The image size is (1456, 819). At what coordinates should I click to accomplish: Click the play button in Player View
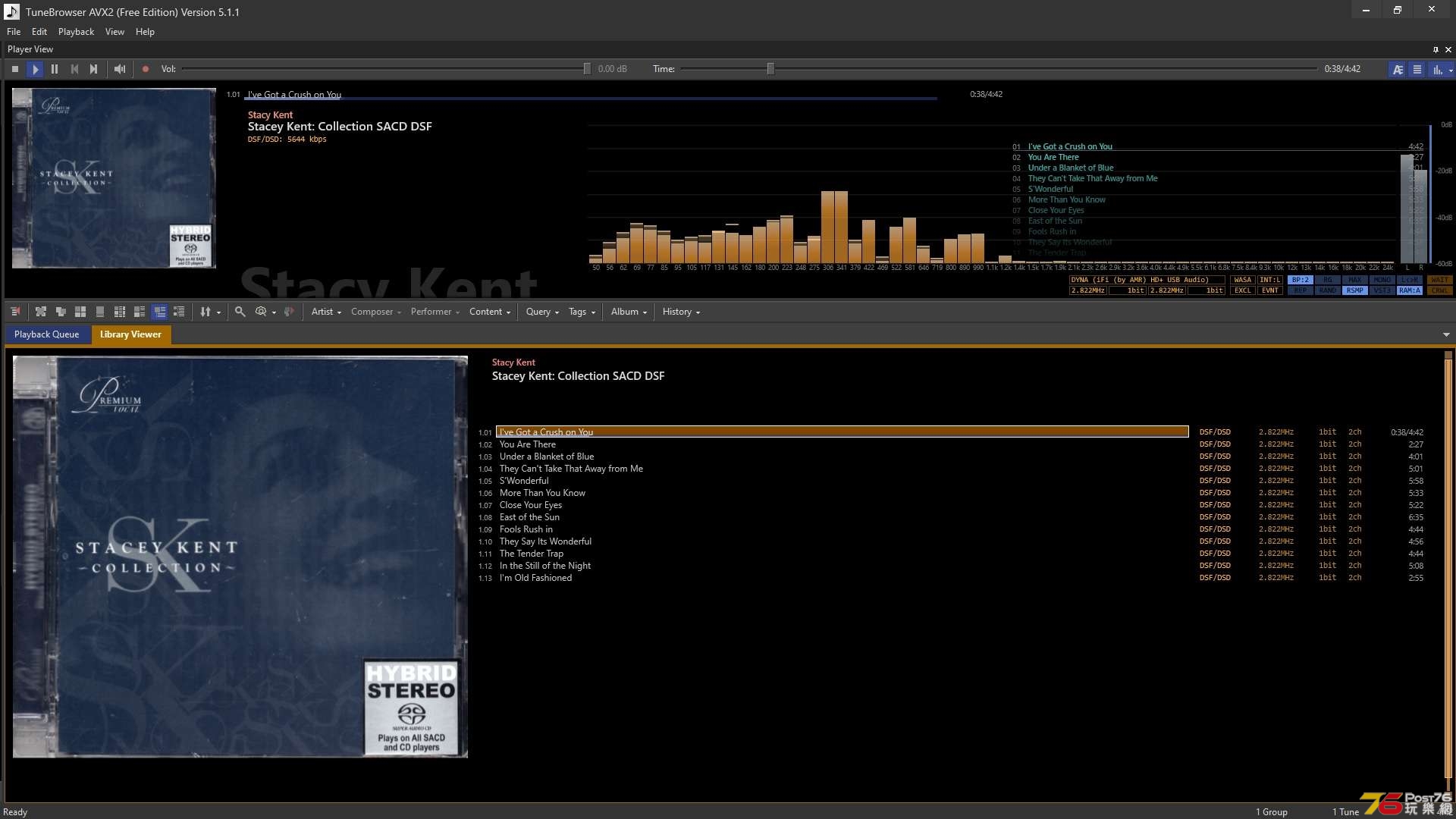(x=35, y=69)
